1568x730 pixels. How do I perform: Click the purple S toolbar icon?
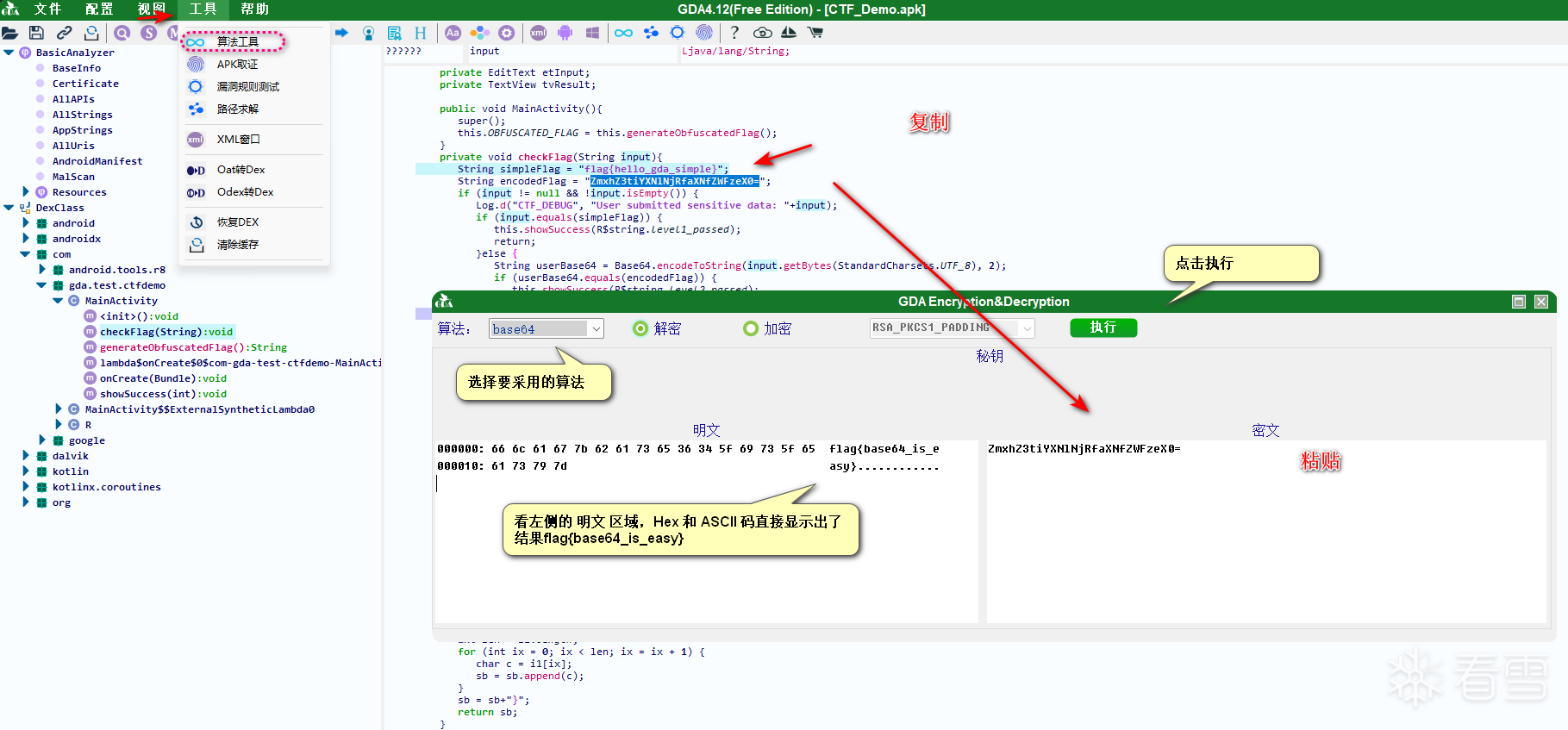coord(149,33)
